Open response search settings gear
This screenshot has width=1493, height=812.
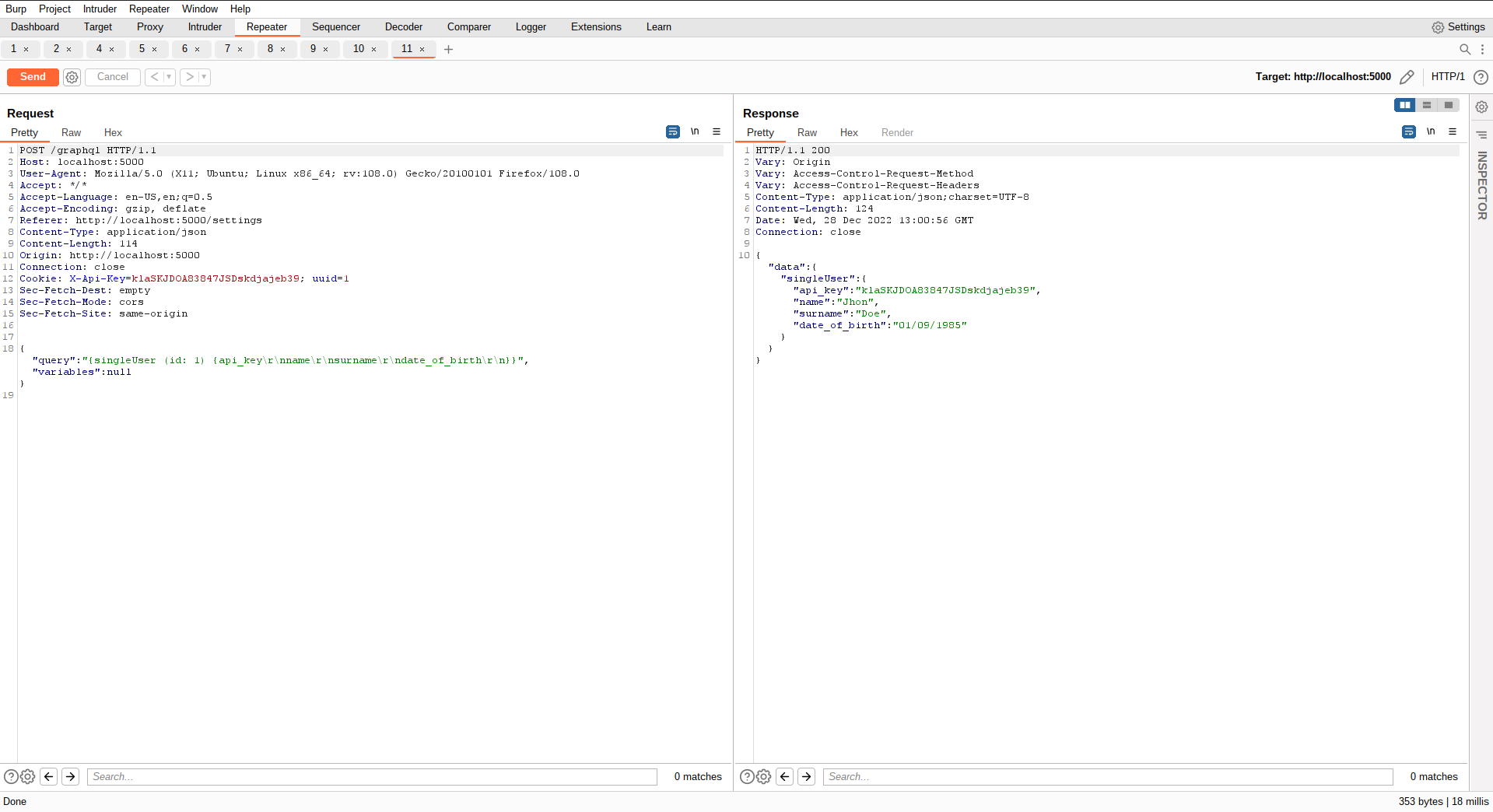pos(764,776)
